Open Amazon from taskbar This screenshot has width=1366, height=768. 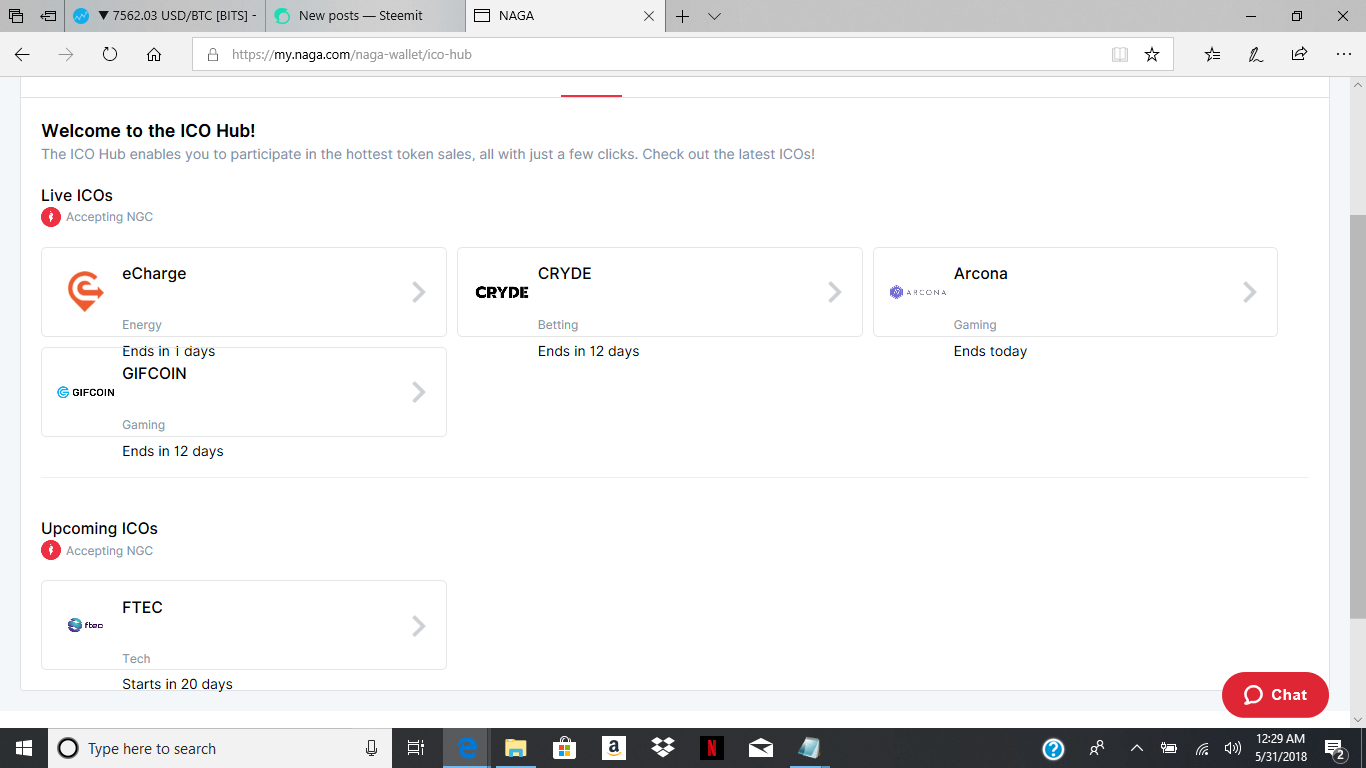[613, 748]
